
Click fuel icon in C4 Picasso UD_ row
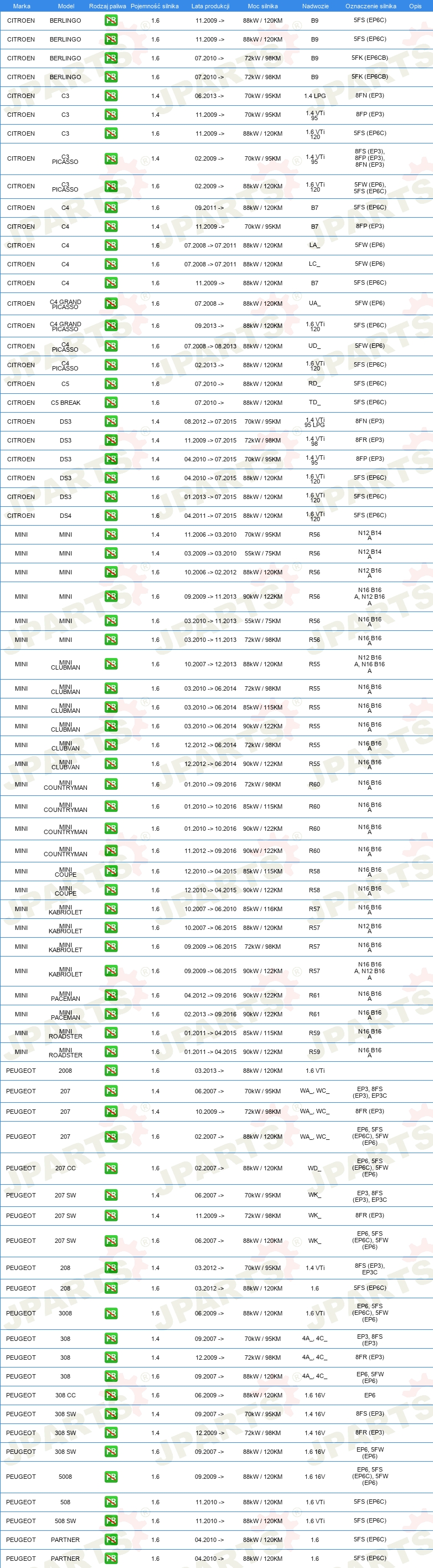coord(111,346)
